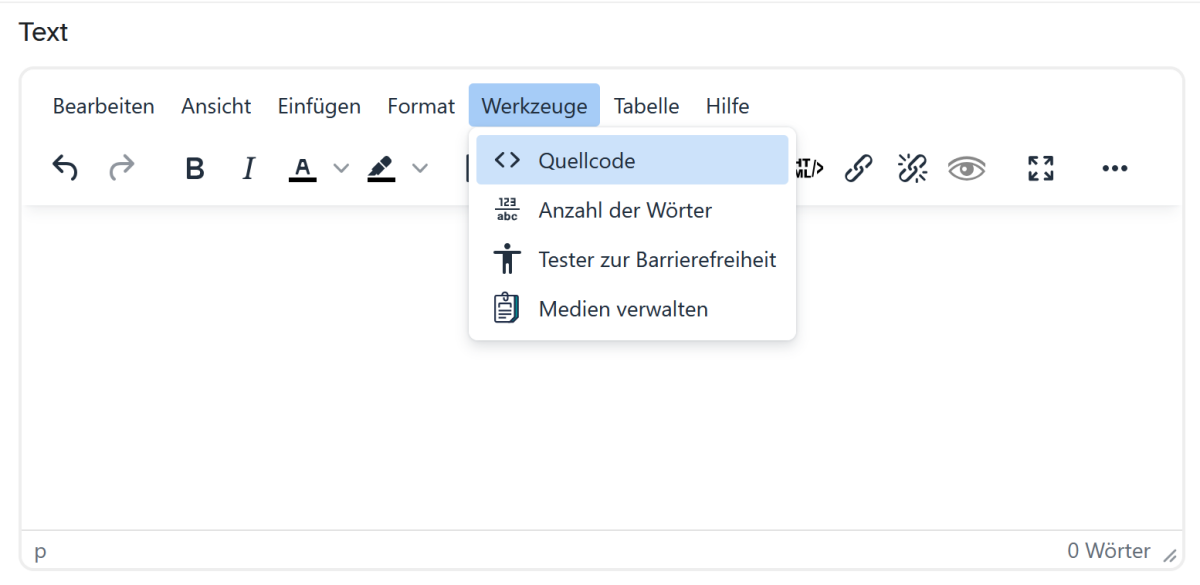Select Anzahl der Wörter menu entry
This screenshot has width=1200, height=585.
coord(632,210)
